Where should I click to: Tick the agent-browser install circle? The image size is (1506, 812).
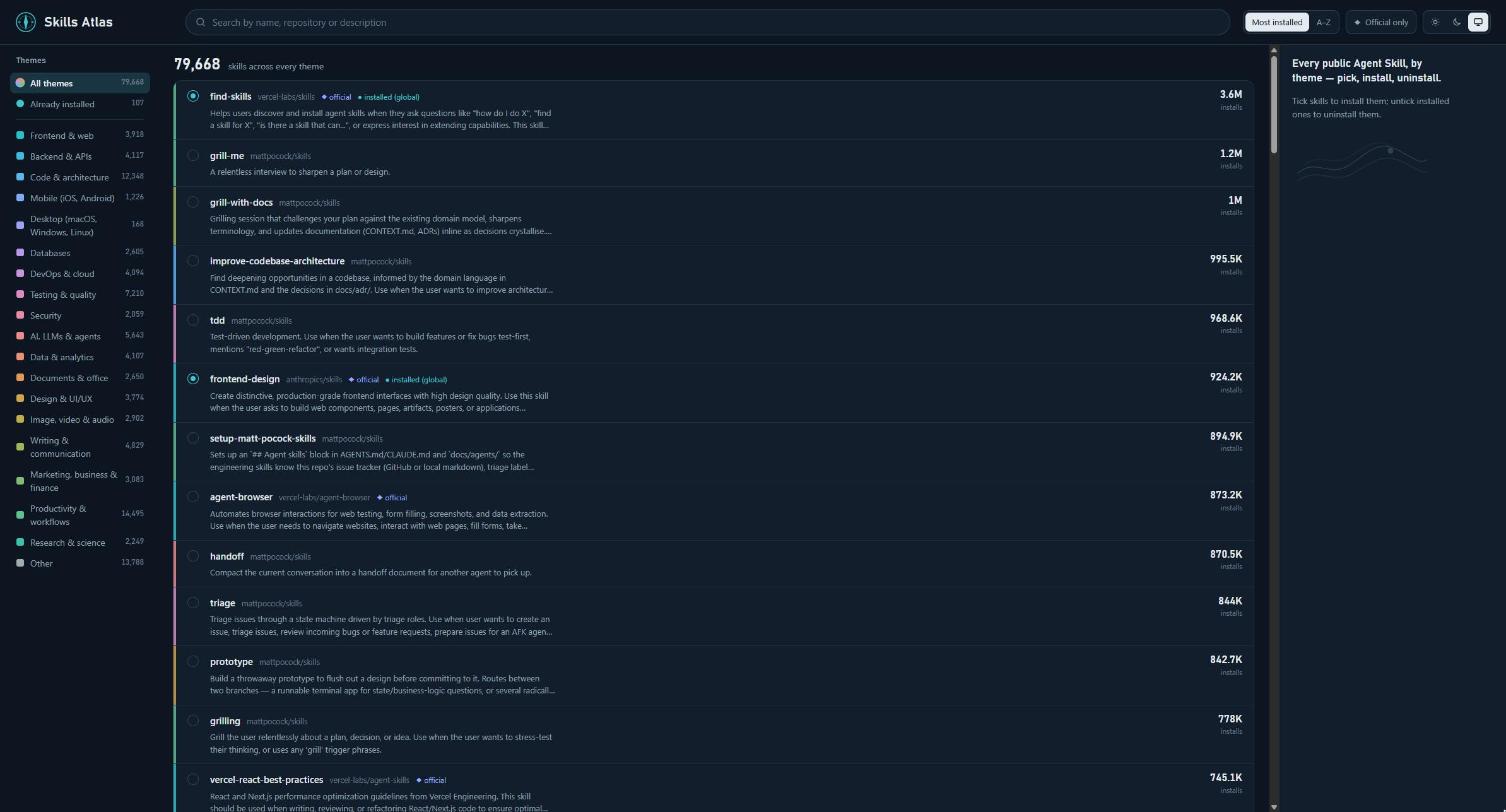193,496
